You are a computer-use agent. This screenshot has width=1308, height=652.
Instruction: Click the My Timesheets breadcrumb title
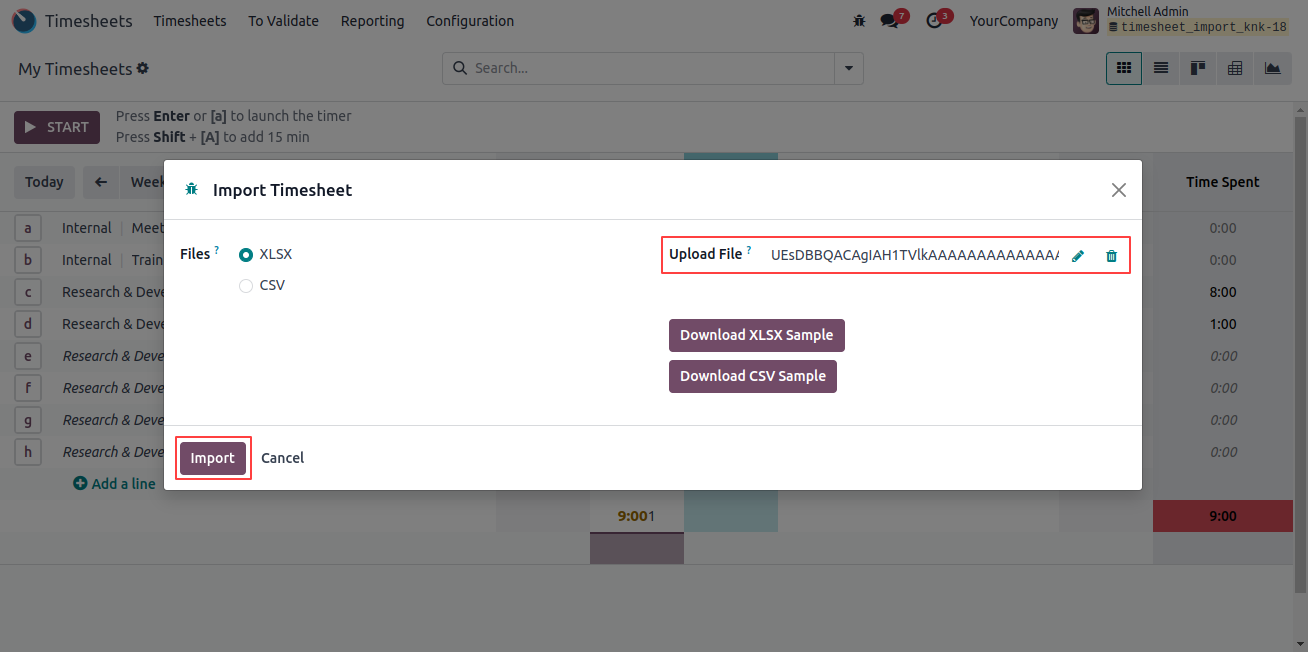[x=75, y=69]
